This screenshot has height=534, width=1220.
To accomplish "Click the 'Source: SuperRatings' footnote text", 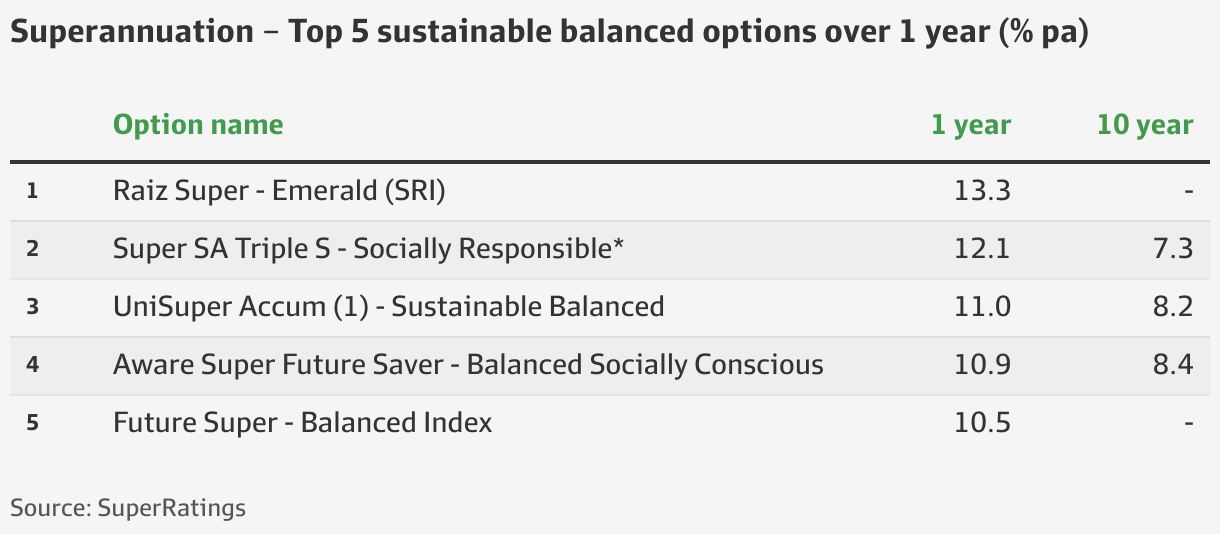I will [x=128, y=508].
